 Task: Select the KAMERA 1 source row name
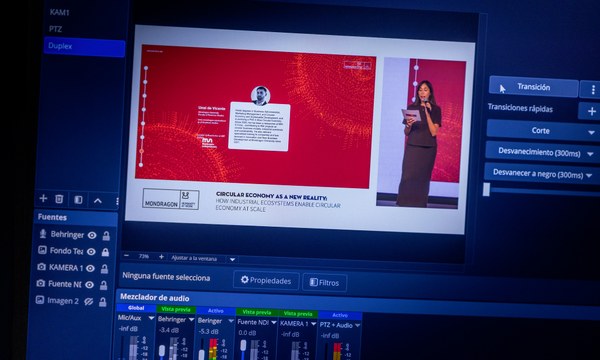[66, 267]
